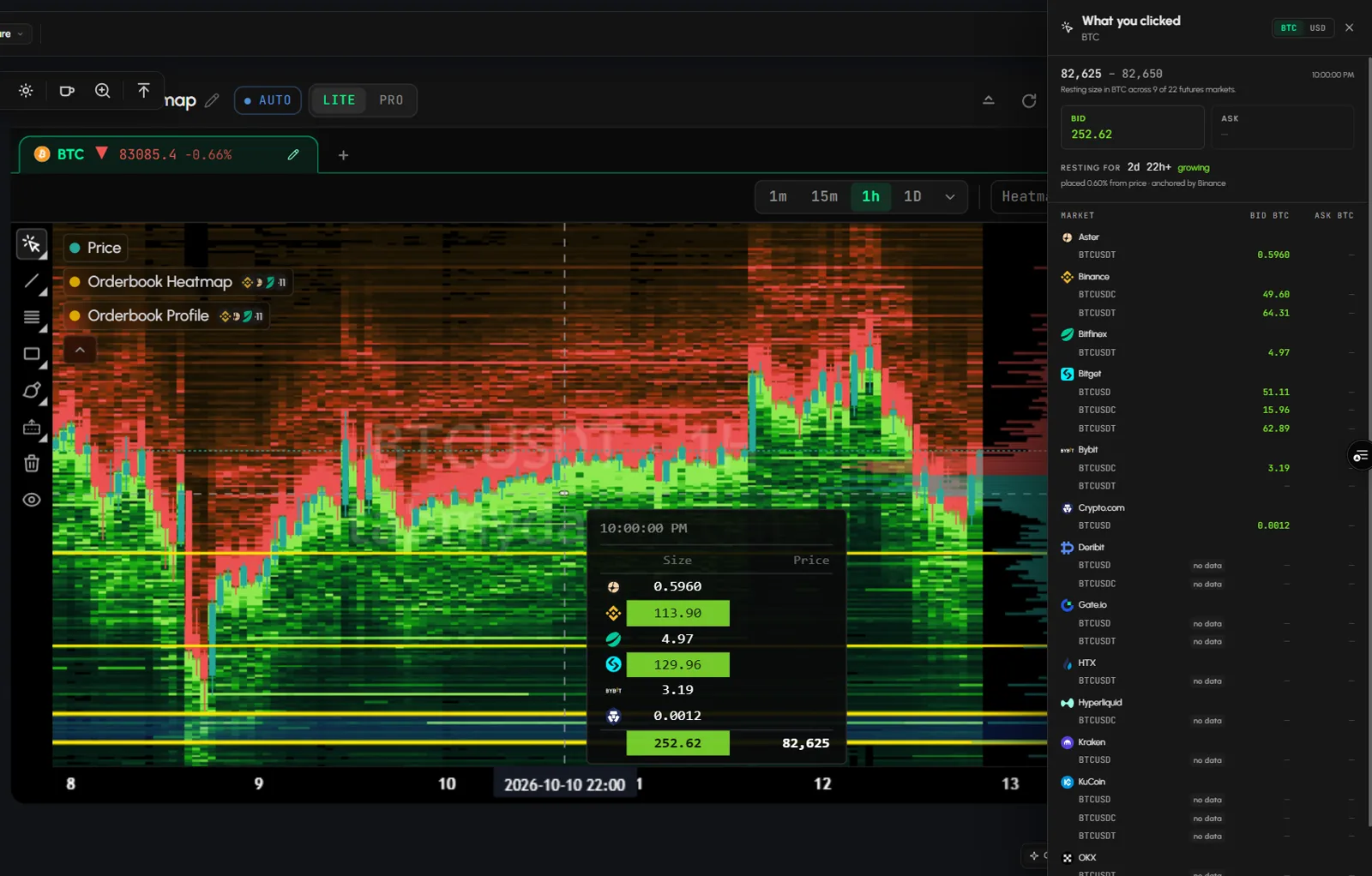Image resolution: width=1372 pixels, height=876 pixels.
Task: Select the line drawing tool
Action: 32,281
